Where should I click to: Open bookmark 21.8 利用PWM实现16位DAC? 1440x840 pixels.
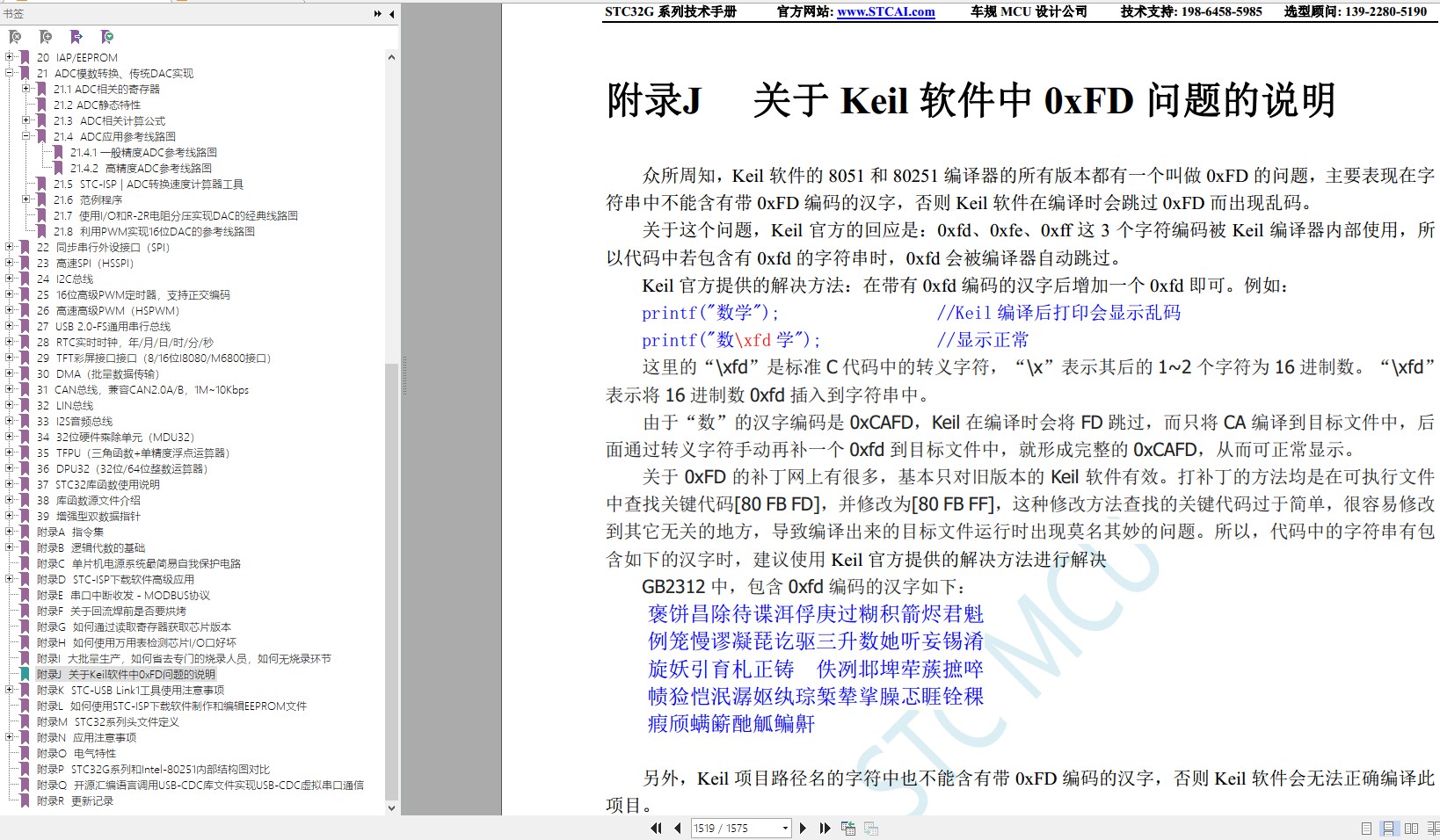154,231
